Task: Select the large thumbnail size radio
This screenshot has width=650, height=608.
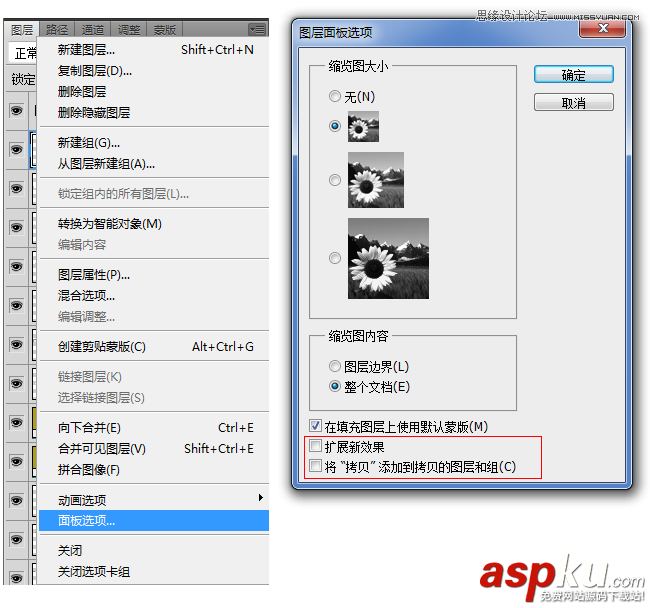Action: click(335, 258)
